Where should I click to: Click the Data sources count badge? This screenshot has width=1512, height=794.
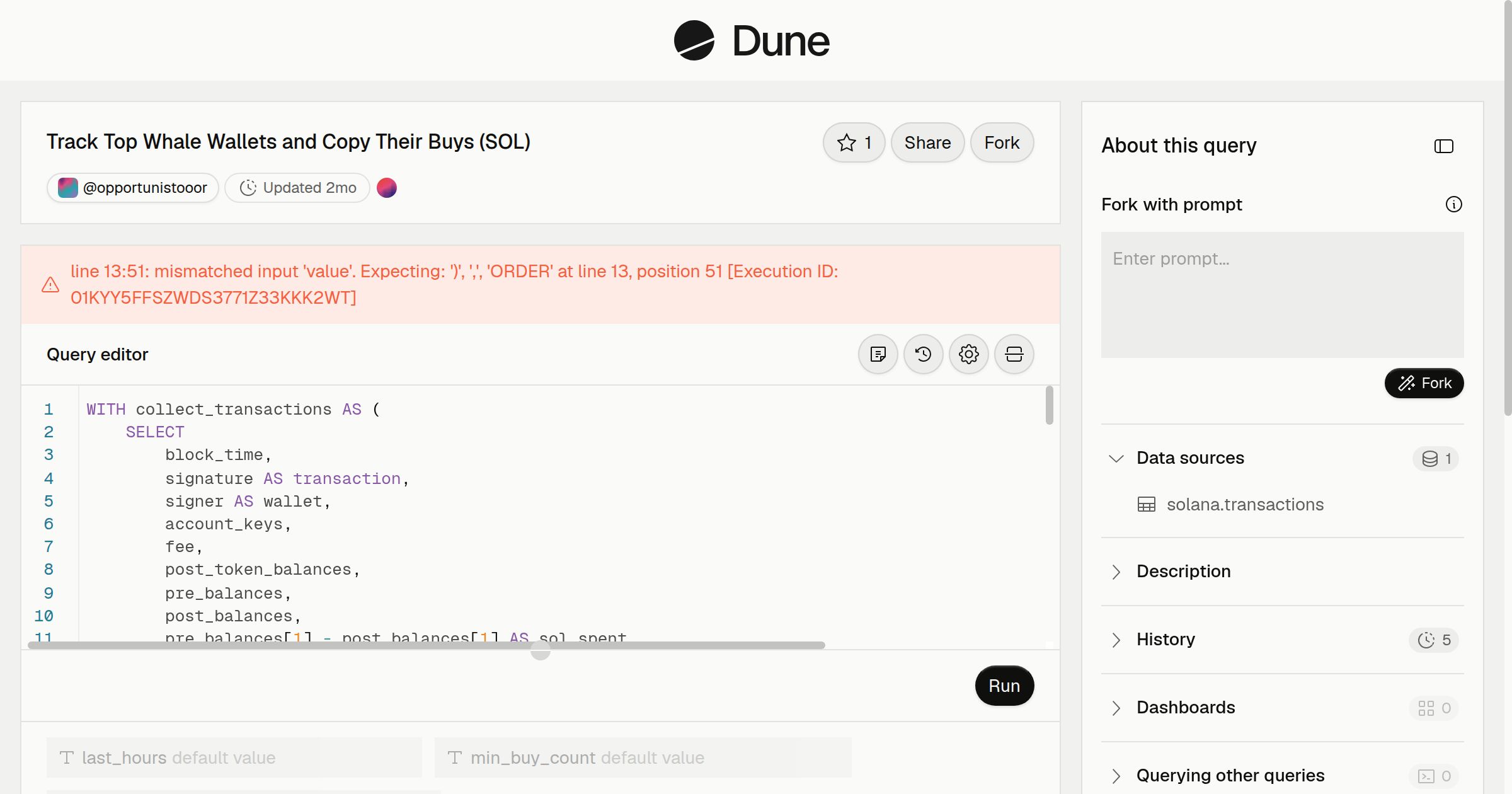1436,459
